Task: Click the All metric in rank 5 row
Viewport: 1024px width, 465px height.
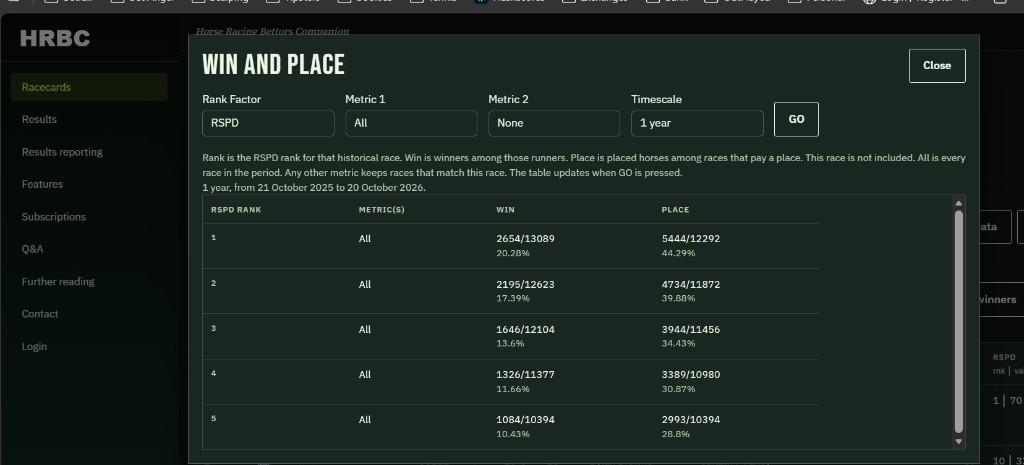Action: coord(364,420)
